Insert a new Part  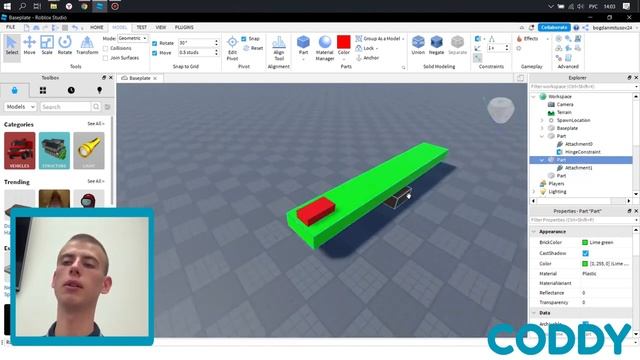(x=303, y=45)
